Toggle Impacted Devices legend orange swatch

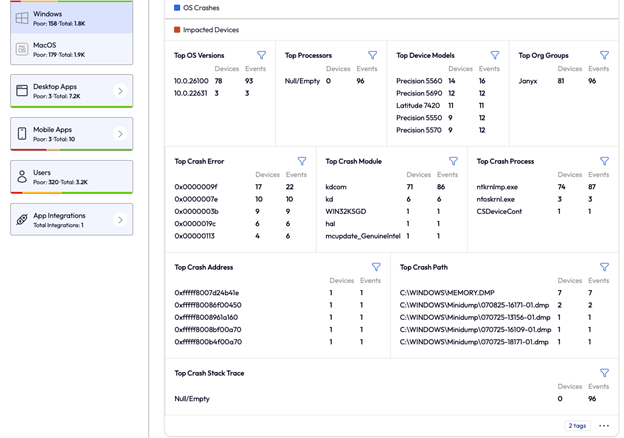point(177,30)
